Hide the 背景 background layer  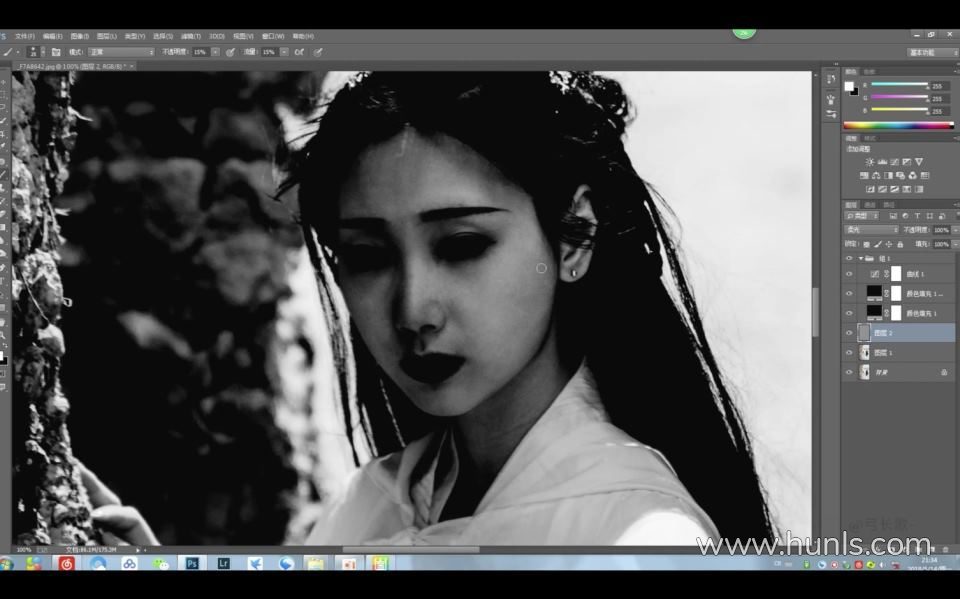(x=849, y=372)
